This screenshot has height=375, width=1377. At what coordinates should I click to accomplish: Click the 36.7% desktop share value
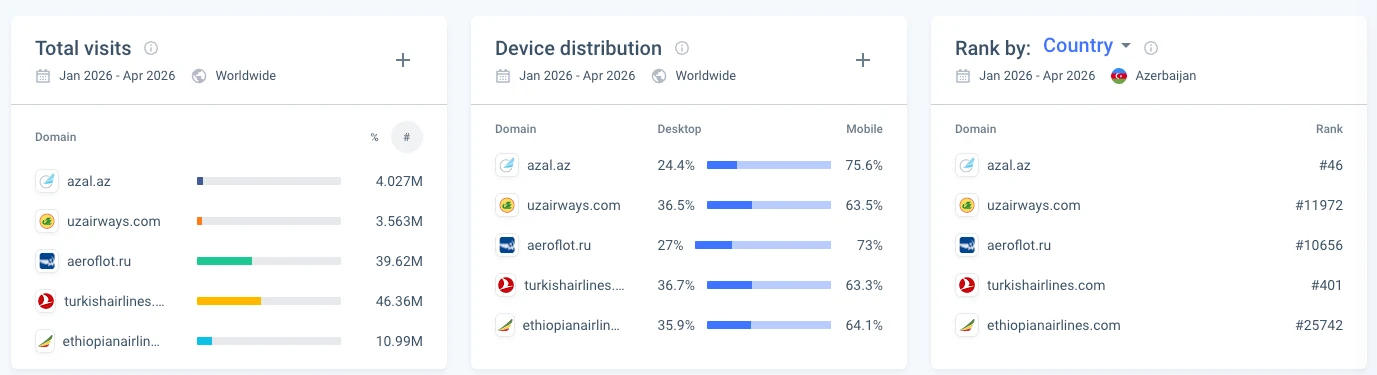(x=676, y=285)
